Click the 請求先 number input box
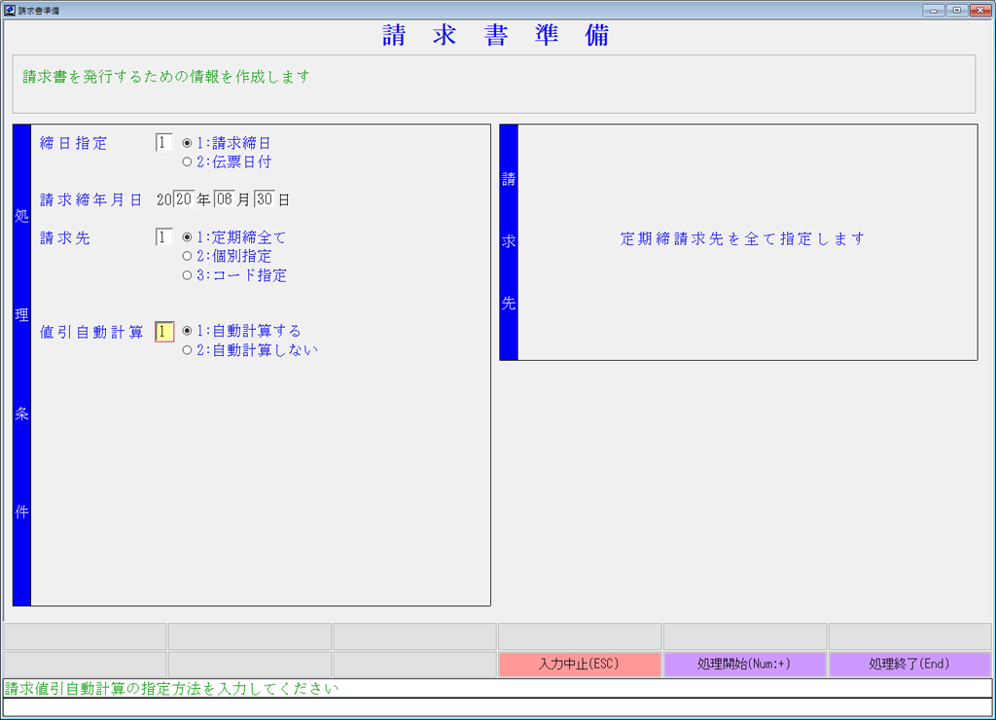Viewport: 996px width, 720px height. (164, 238)
